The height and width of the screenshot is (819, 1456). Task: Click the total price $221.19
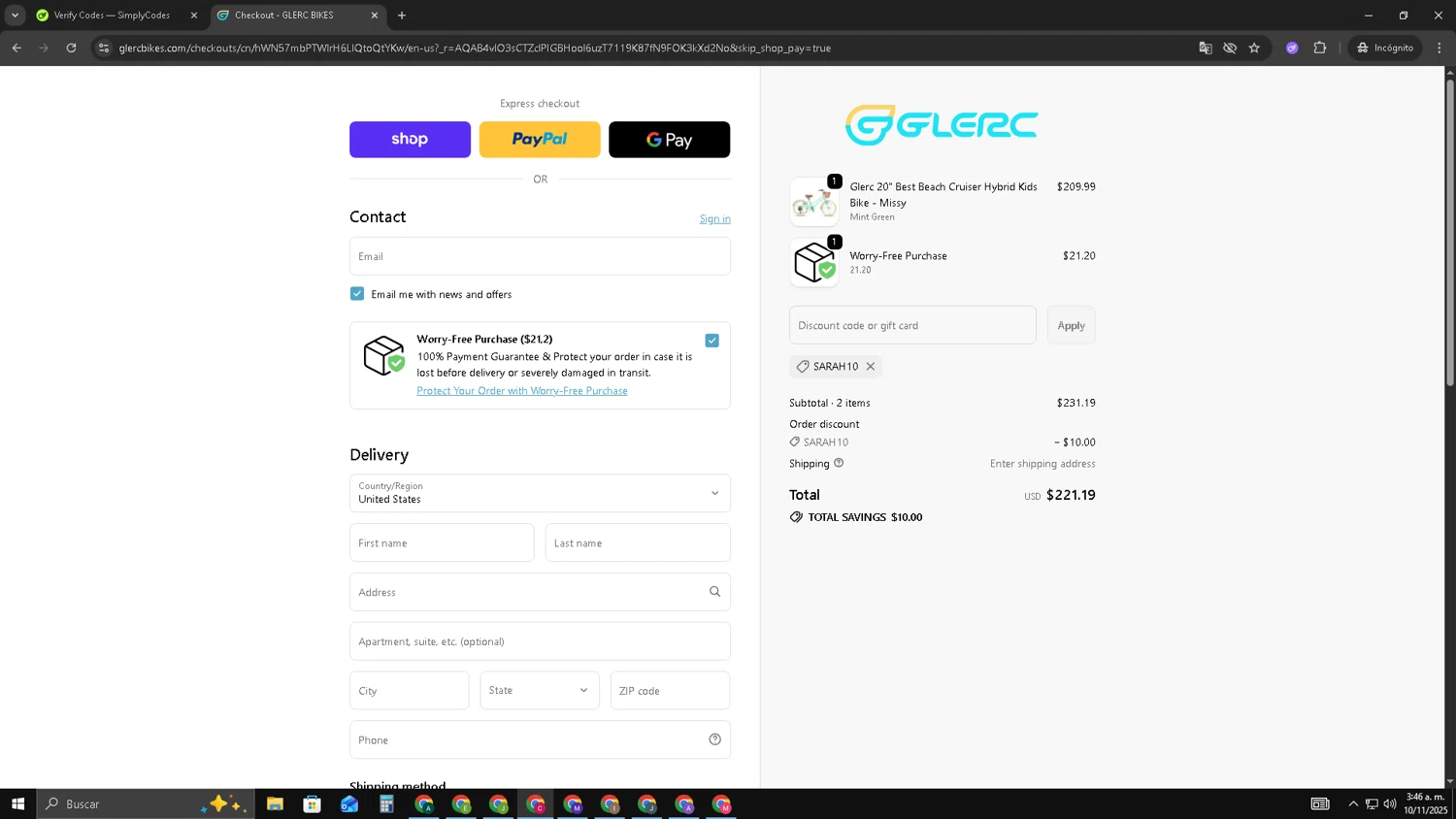(1071, 495)
